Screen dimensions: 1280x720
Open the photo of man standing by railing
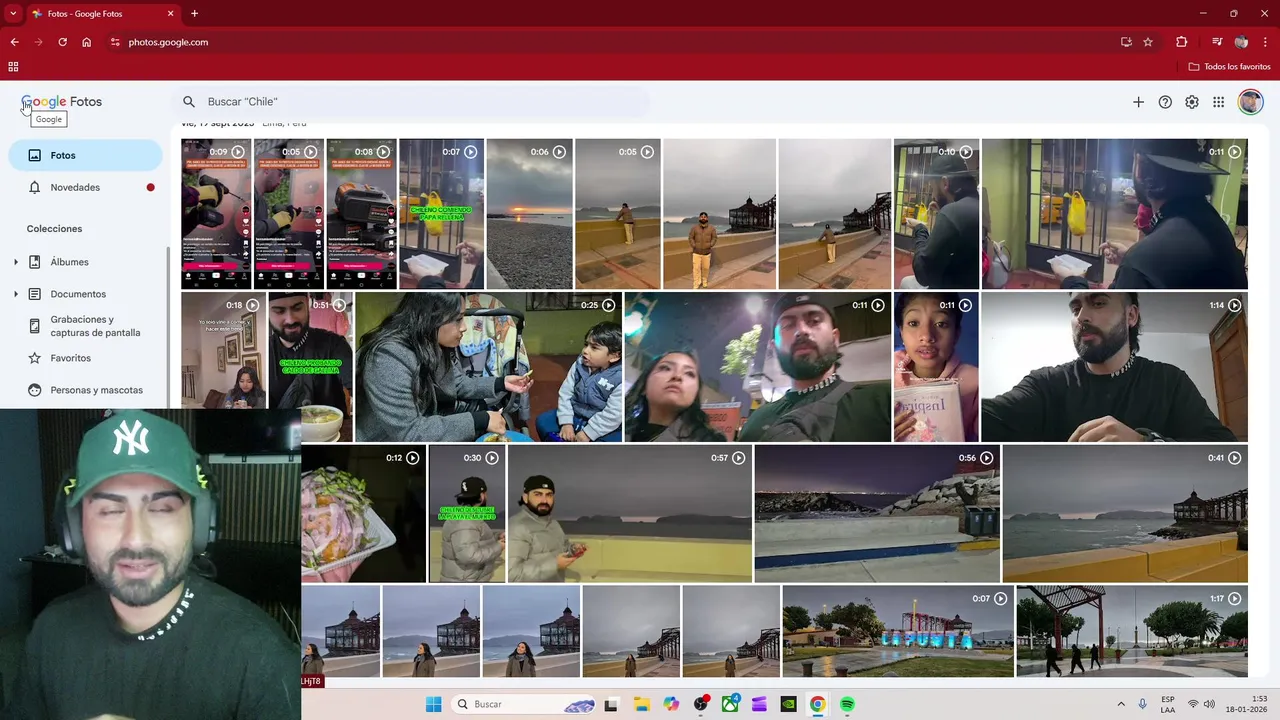click(719, 214)
